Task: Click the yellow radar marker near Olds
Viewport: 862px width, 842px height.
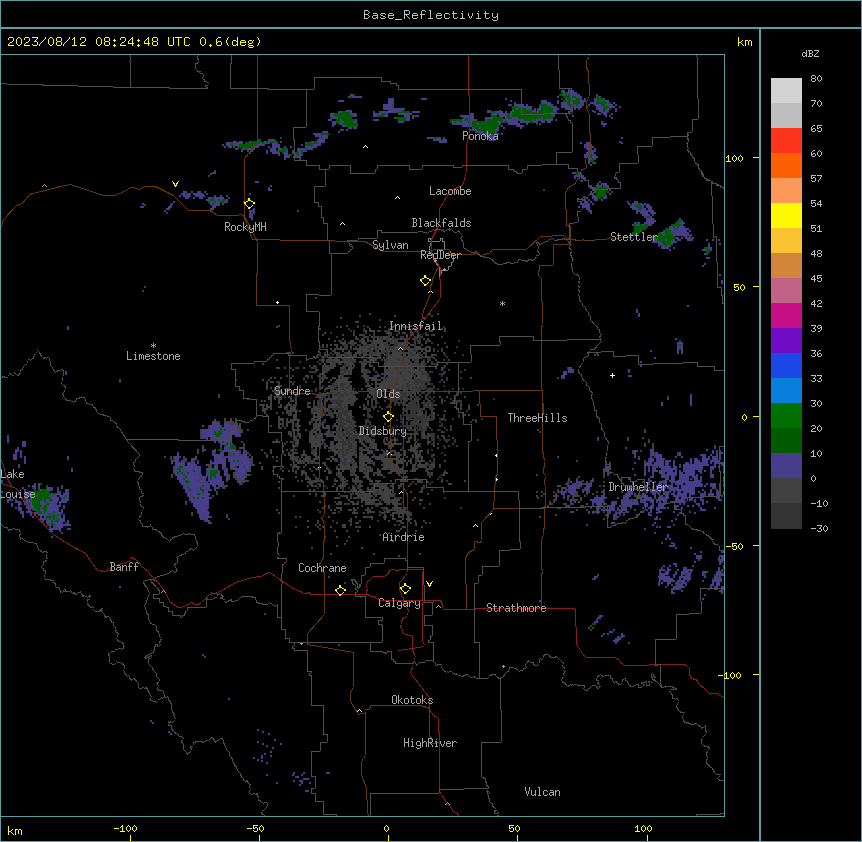Action: (388, 417)
